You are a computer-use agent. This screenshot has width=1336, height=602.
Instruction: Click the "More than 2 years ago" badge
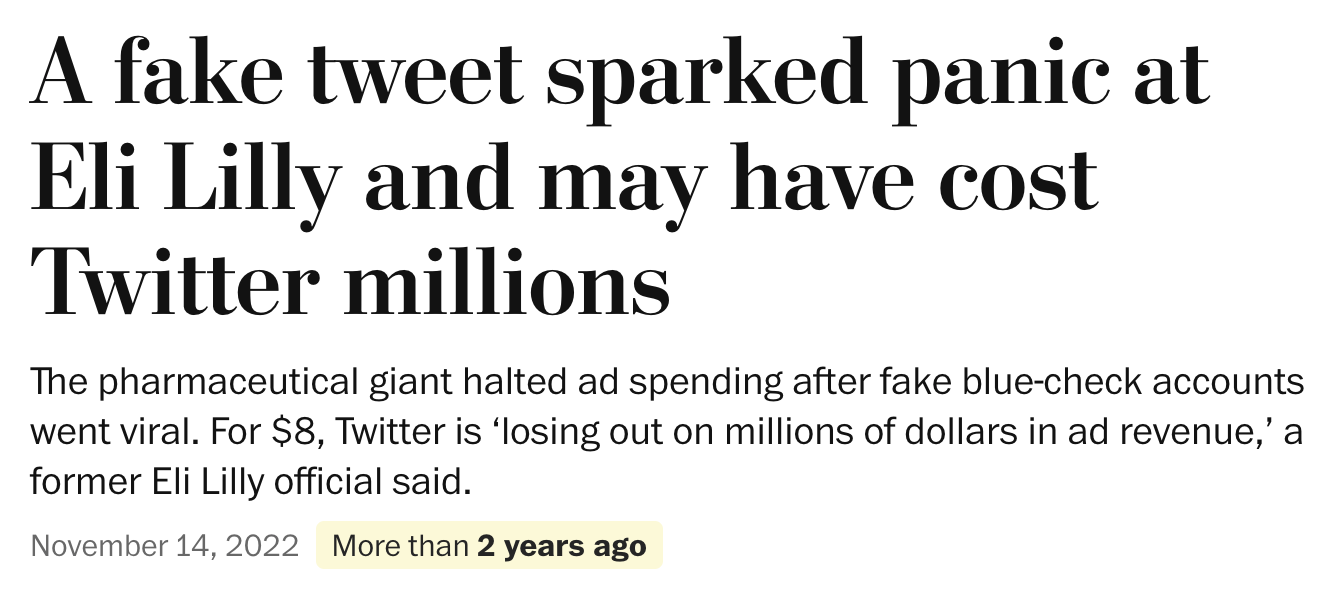coord(489,546)
